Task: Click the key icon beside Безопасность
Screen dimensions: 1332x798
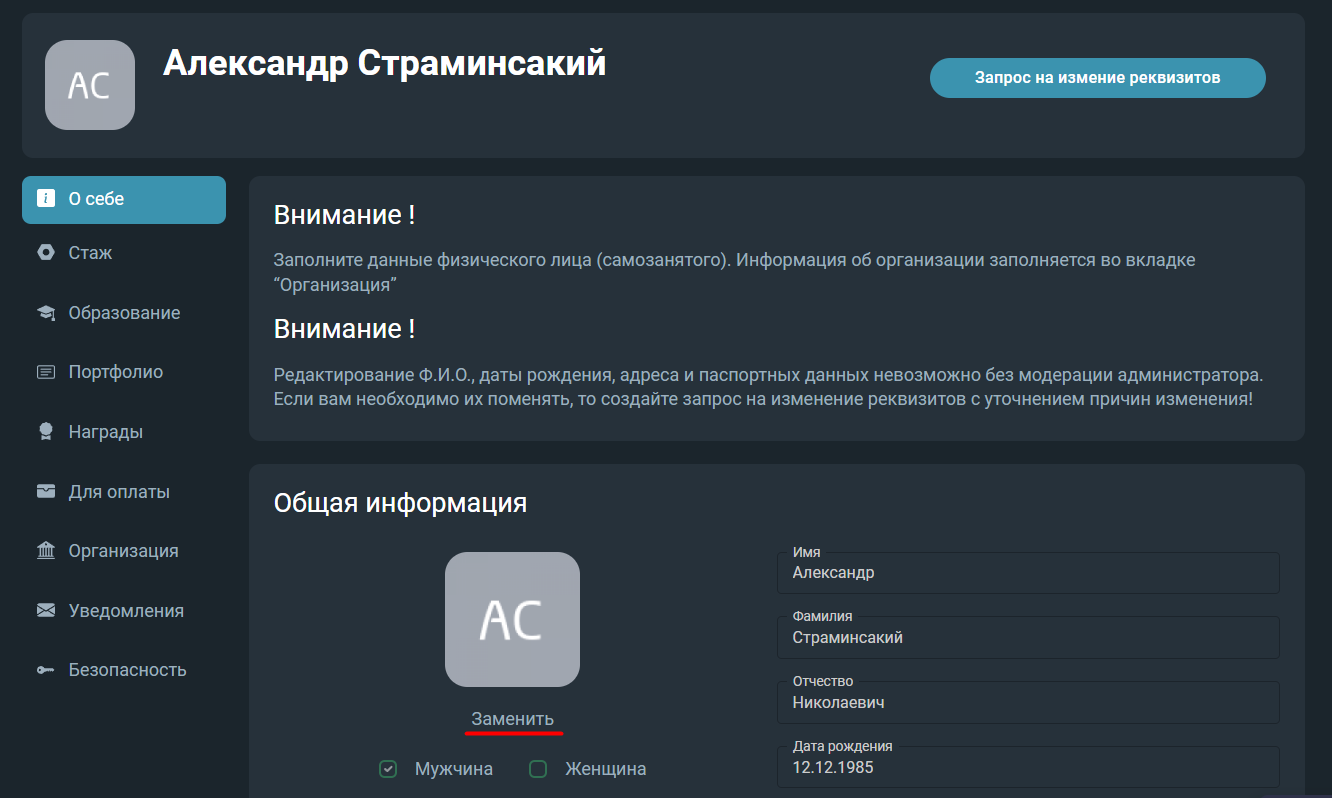Action: (x=45, y=670)
